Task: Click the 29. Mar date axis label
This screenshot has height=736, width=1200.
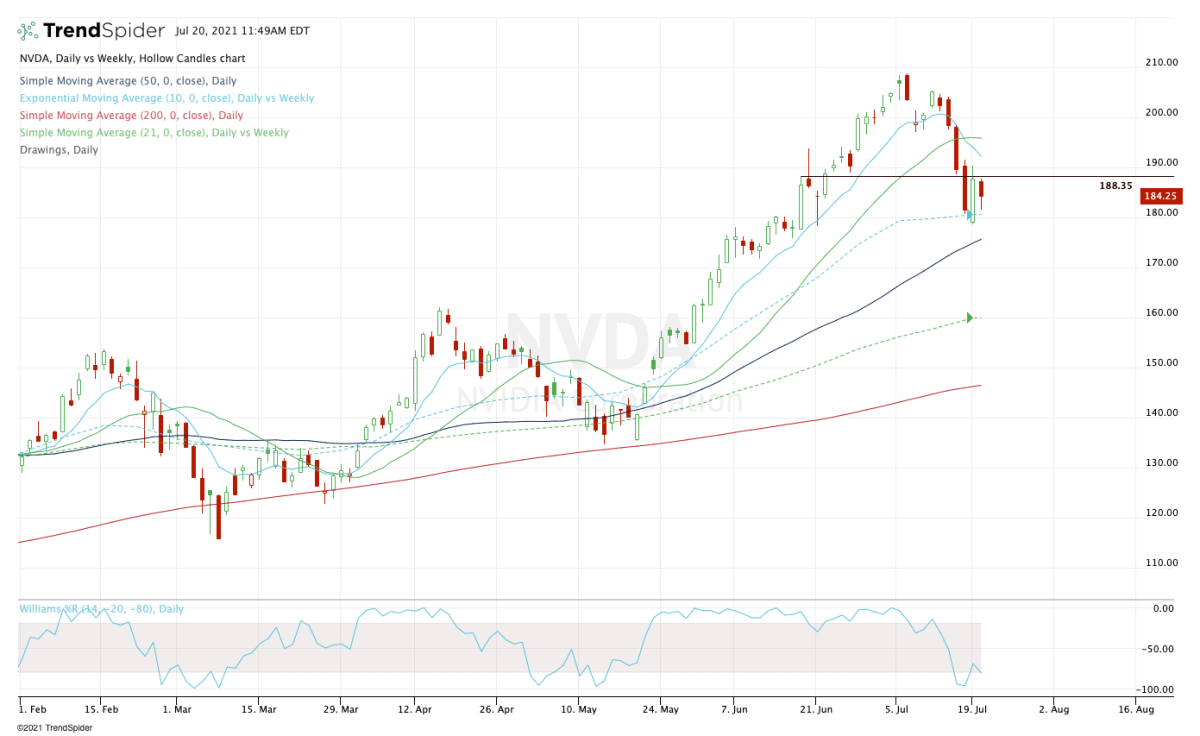Action: [340, 708]
